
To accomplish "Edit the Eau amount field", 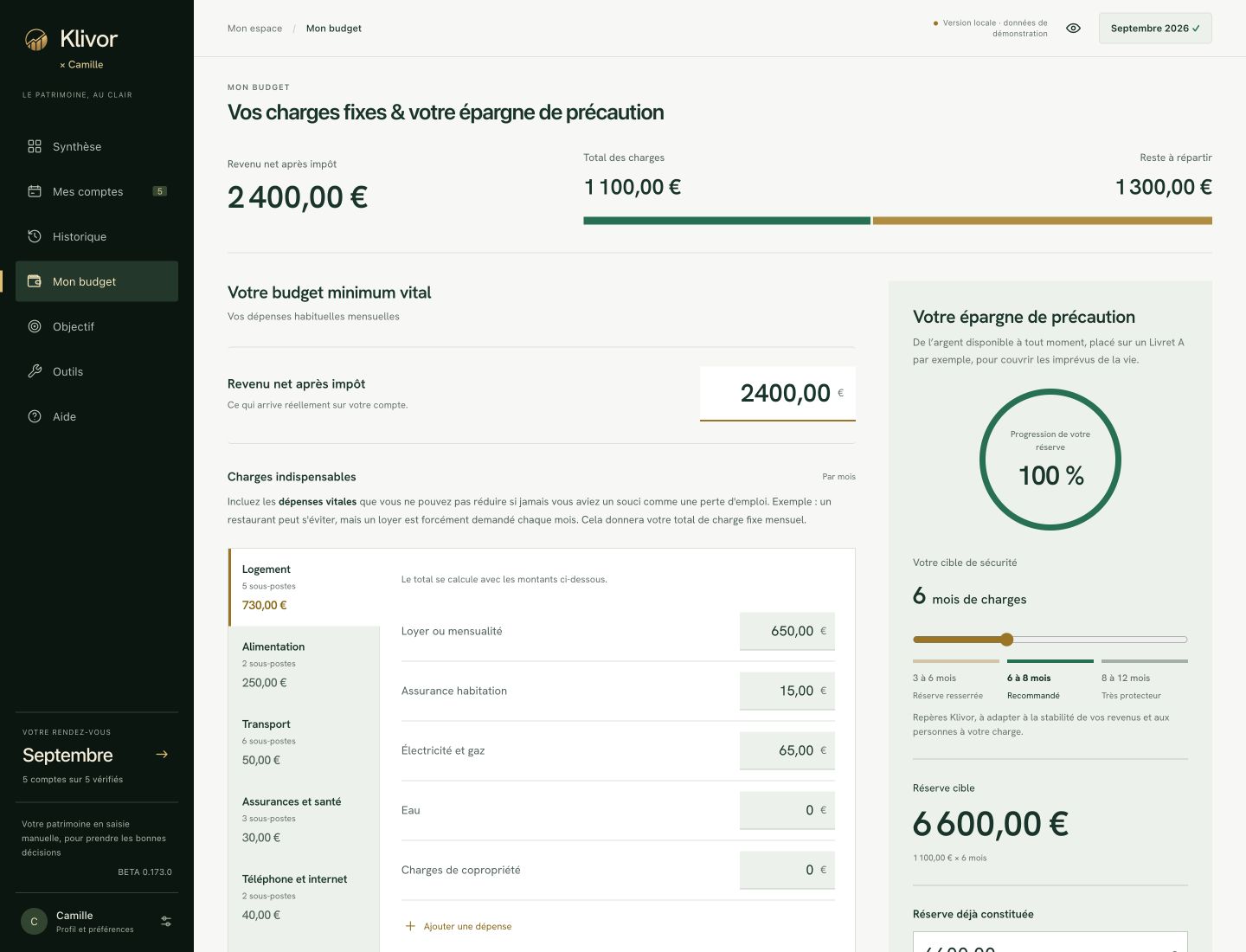I will point(787,810).
